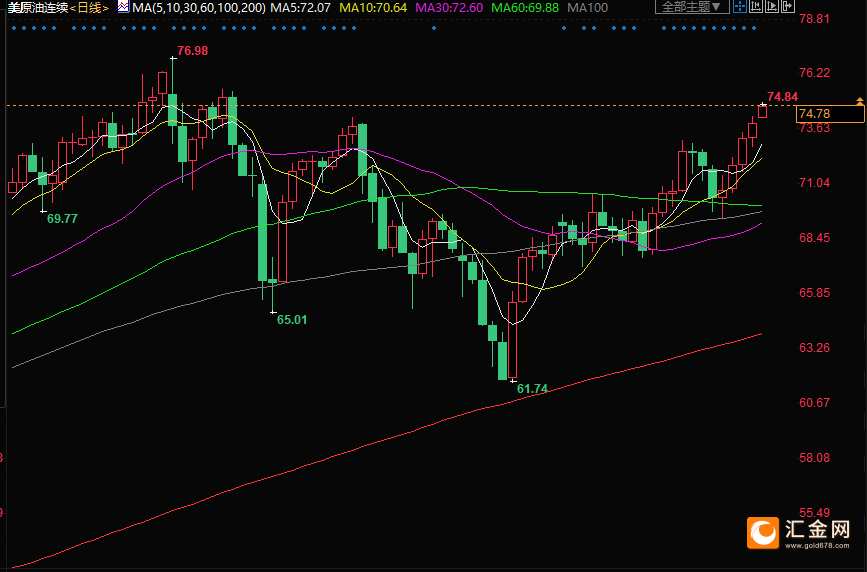Click the magenta MA30:72.60 legend label
Screen dimensions: 867x572
pos(449,7)
